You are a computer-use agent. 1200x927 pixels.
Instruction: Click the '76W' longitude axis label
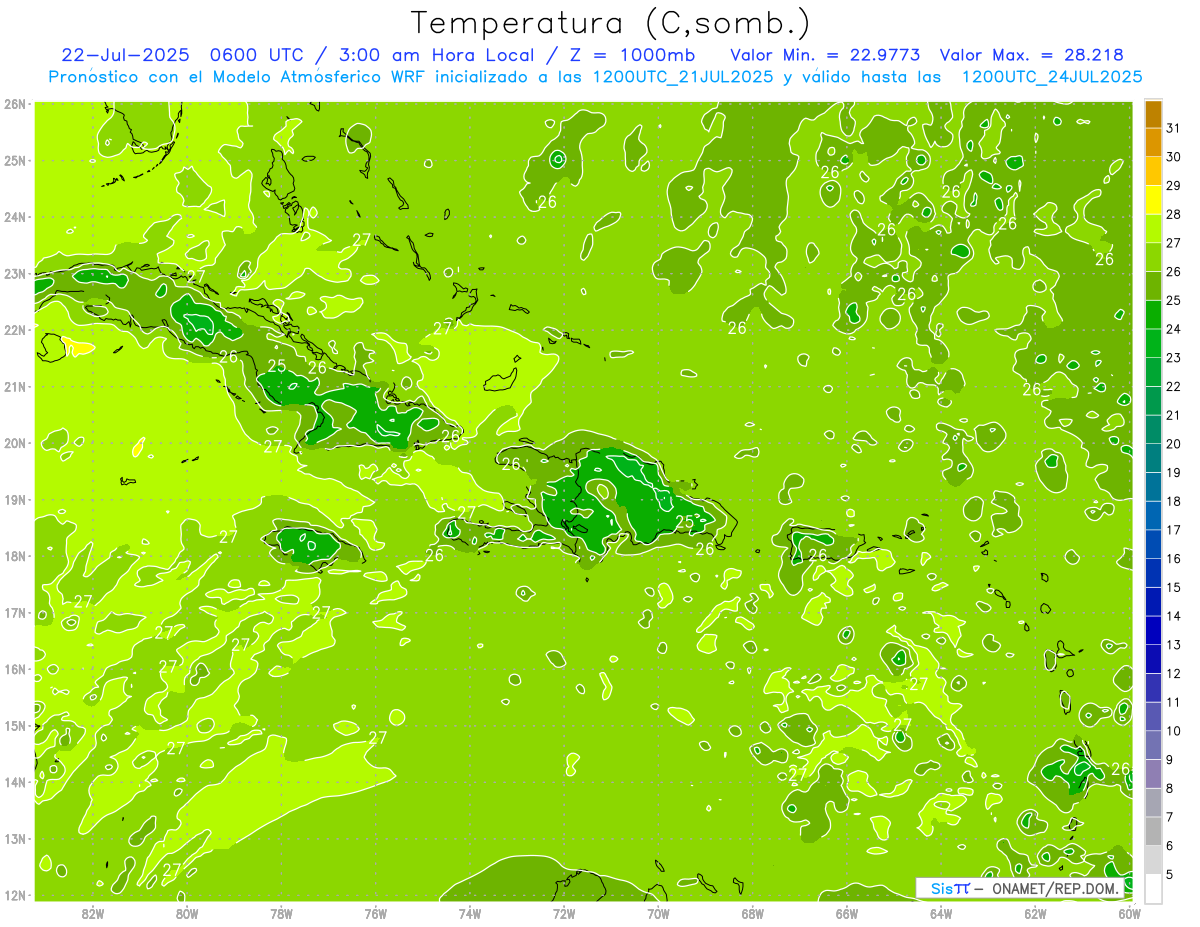point(376,913)
